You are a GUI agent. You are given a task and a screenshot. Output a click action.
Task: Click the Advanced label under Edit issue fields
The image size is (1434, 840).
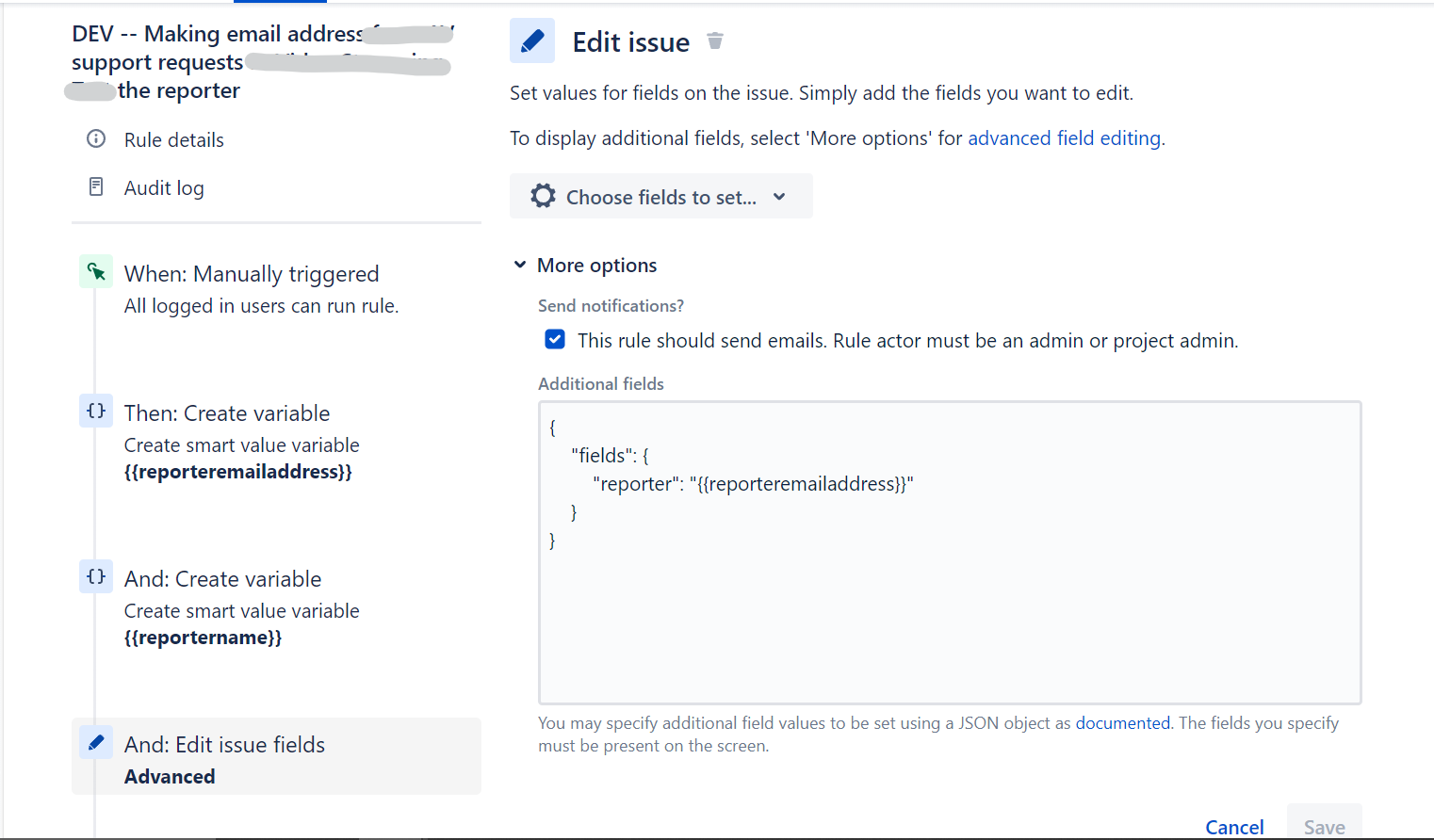point(170,777)
